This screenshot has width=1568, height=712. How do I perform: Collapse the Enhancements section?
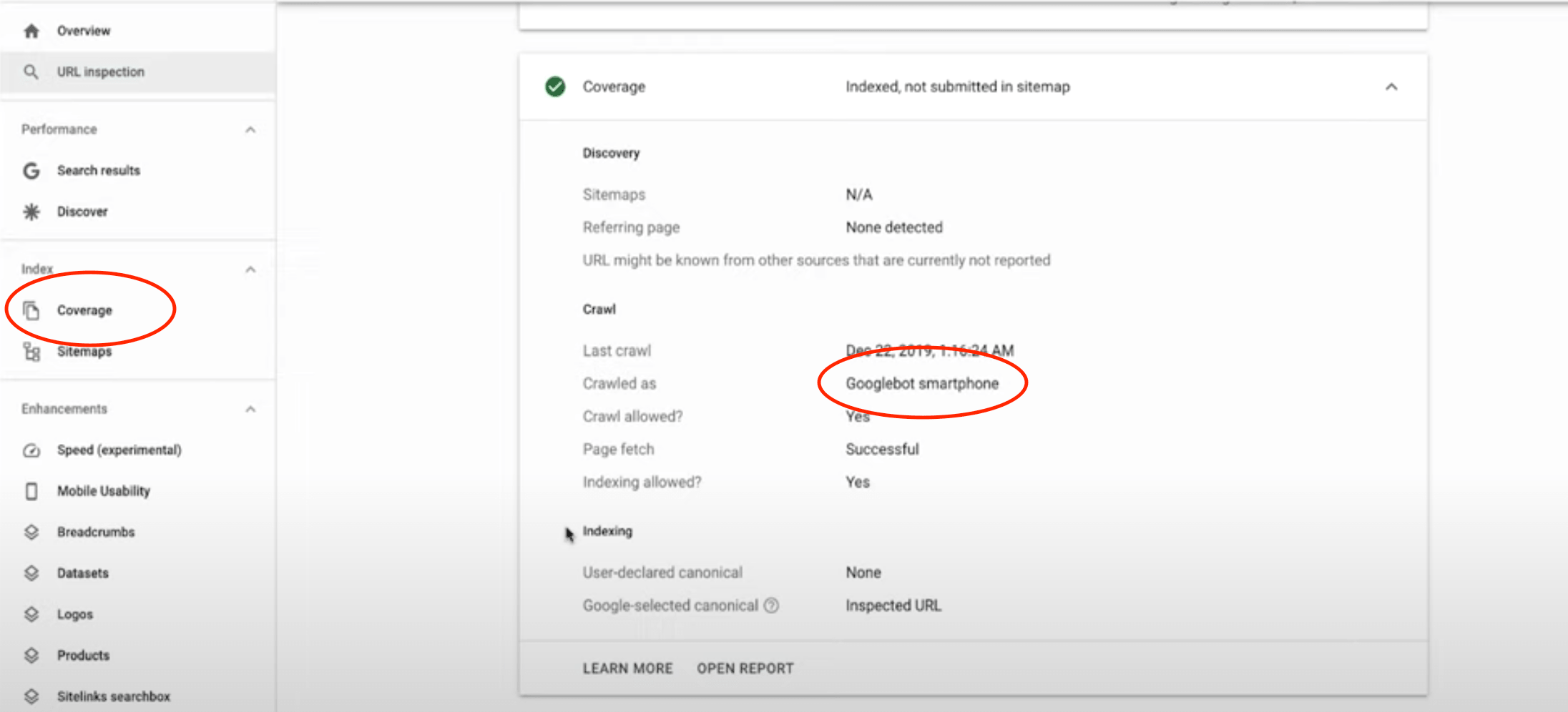click(250, 410)
